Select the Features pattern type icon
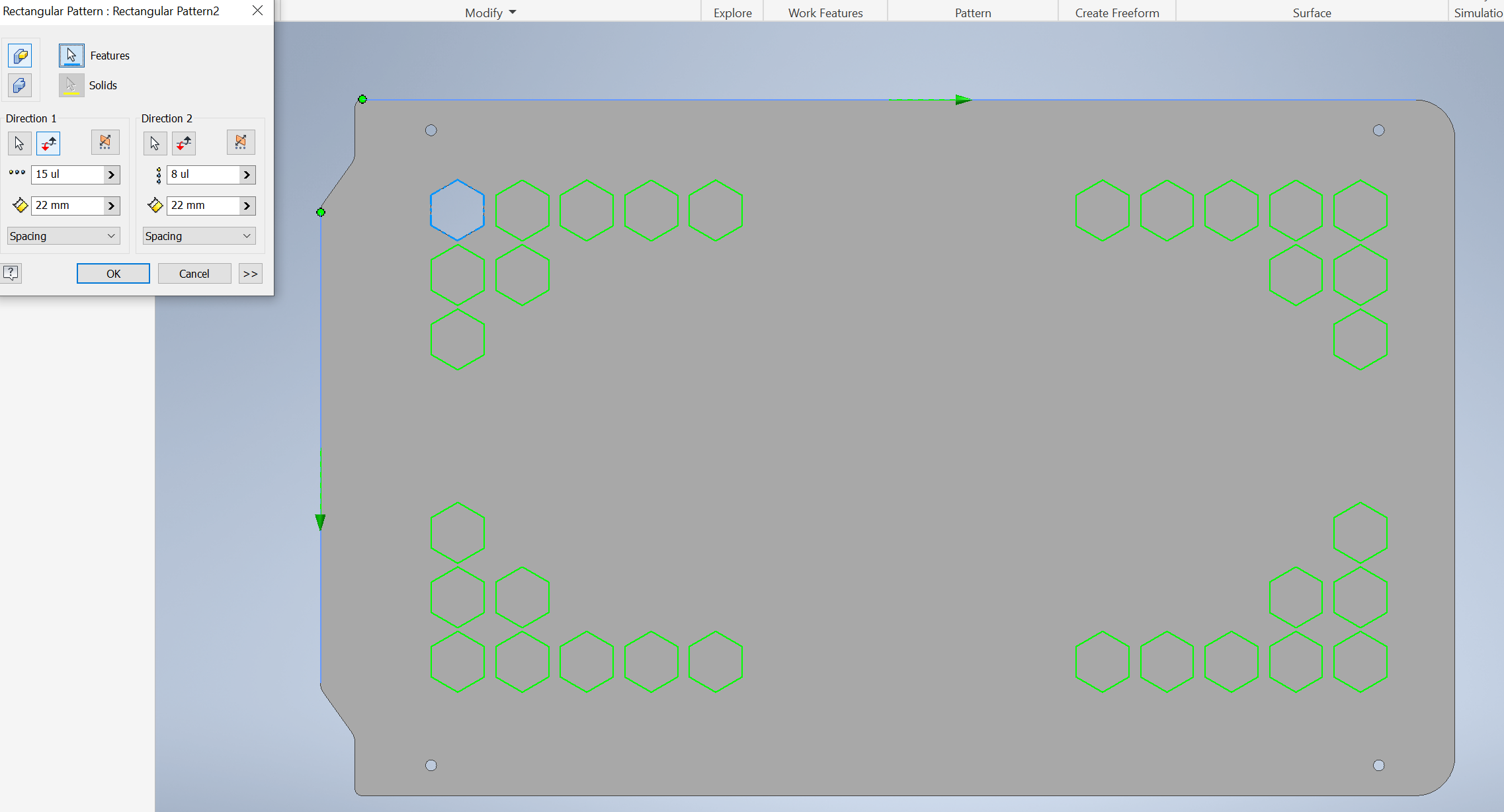Viewport: 1504px width, 812px height. (20, 56)
